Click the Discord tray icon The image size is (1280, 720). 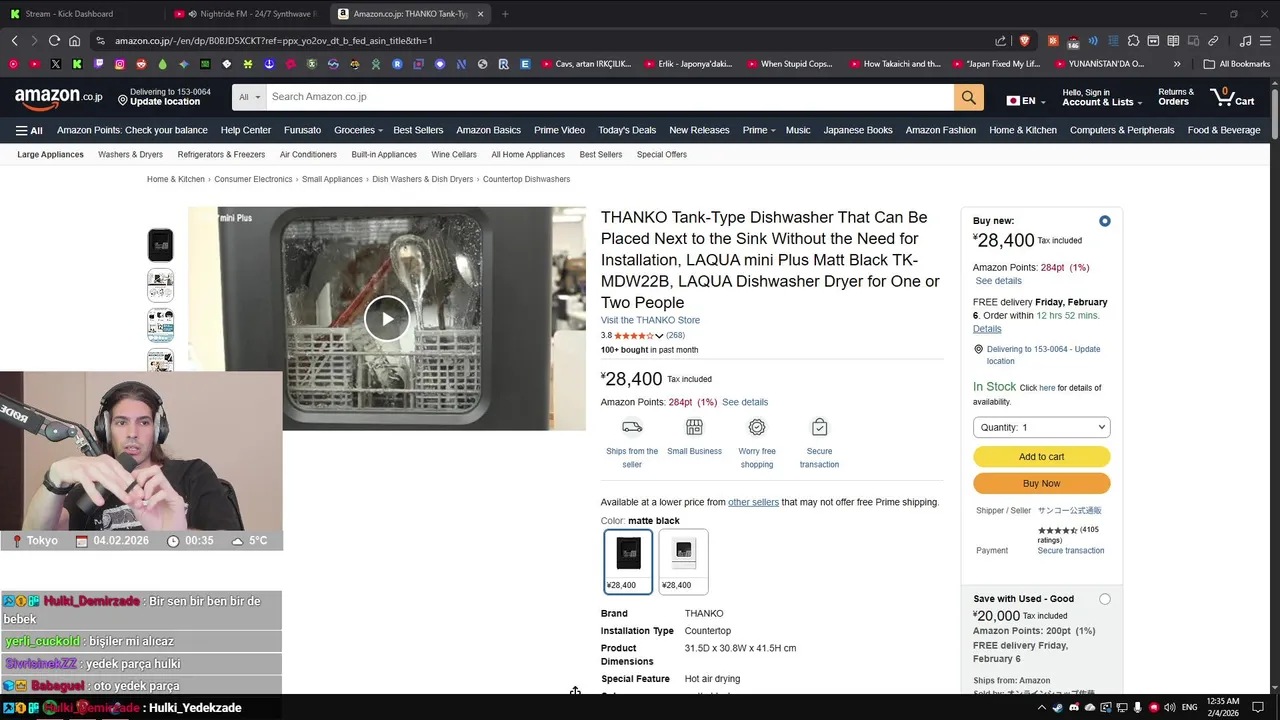pos(1074,707)
